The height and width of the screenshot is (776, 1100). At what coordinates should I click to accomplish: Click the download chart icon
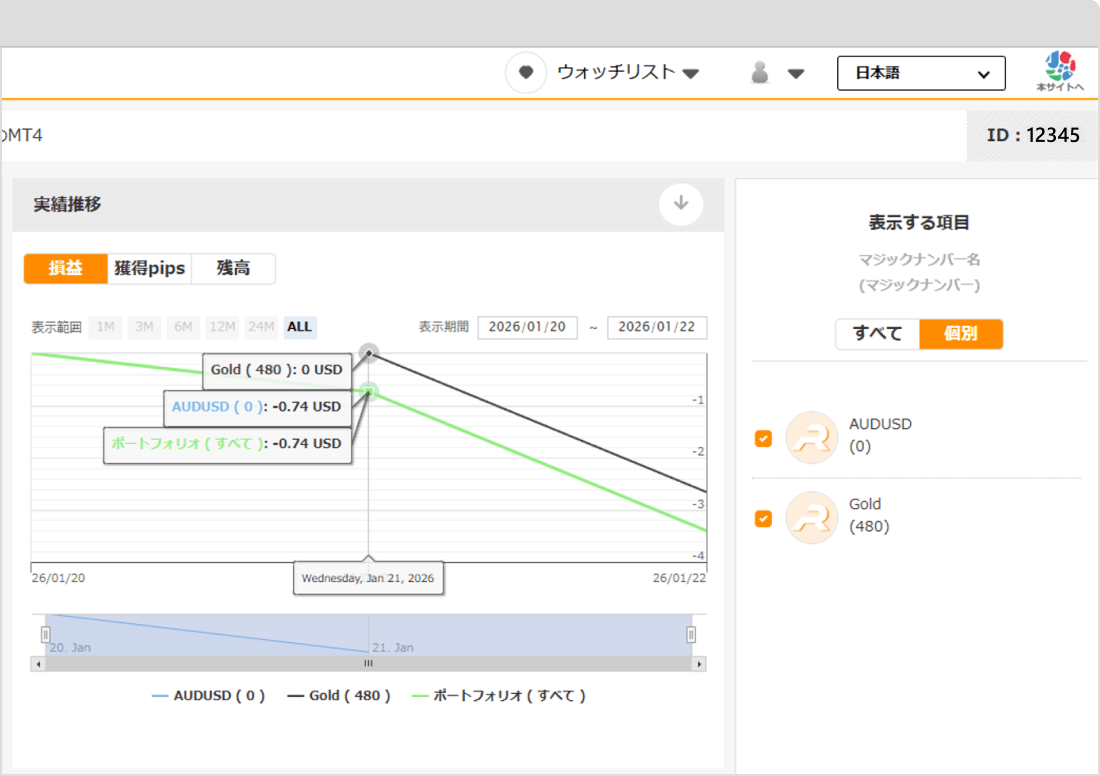[681, 203]
